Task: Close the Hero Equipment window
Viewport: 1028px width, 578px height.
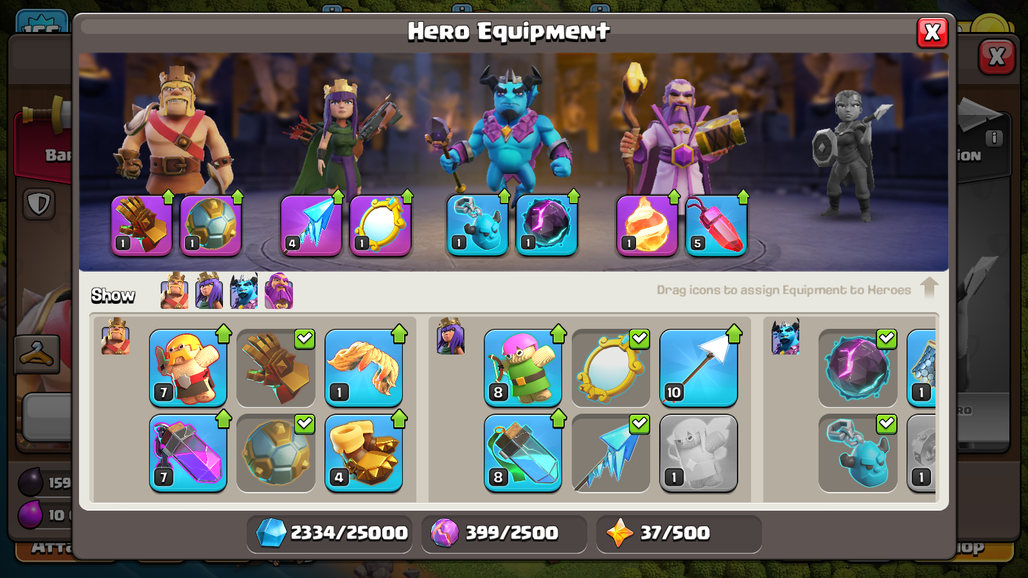Action: coord(932,32)
